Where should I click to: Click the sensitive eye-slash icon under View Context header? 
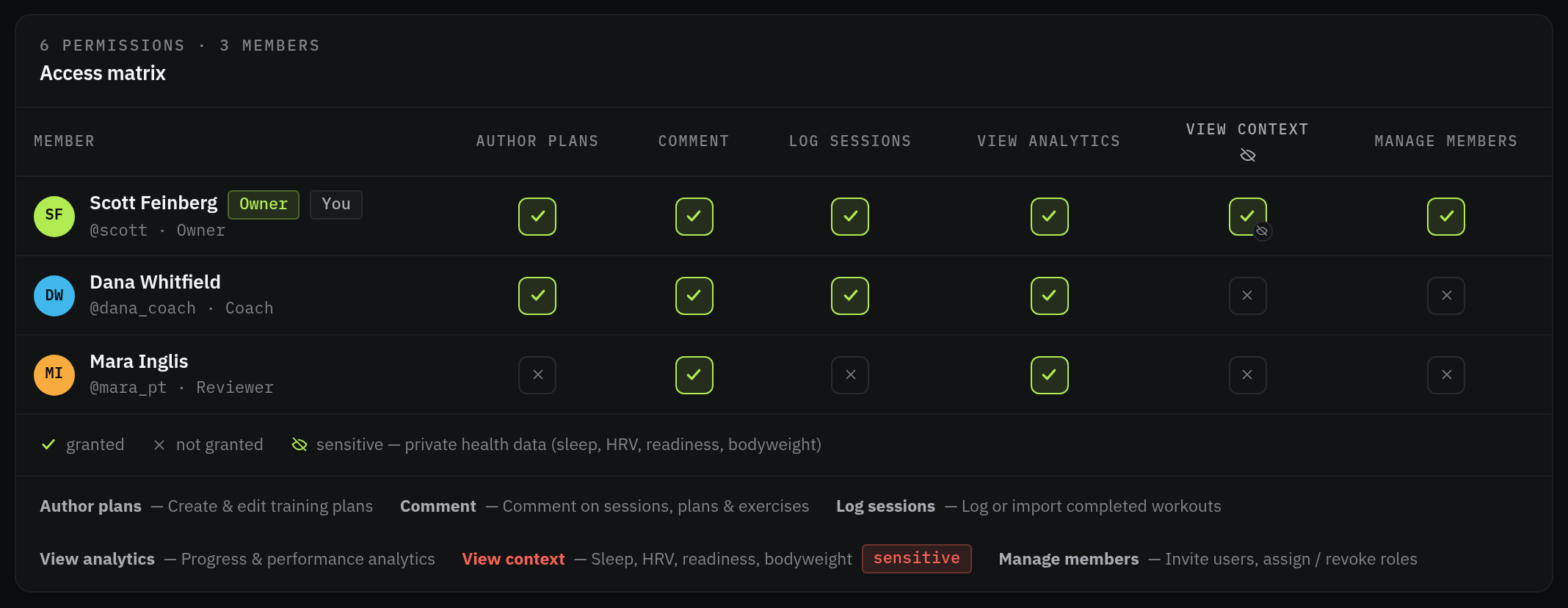click(x=1247, y=155)
